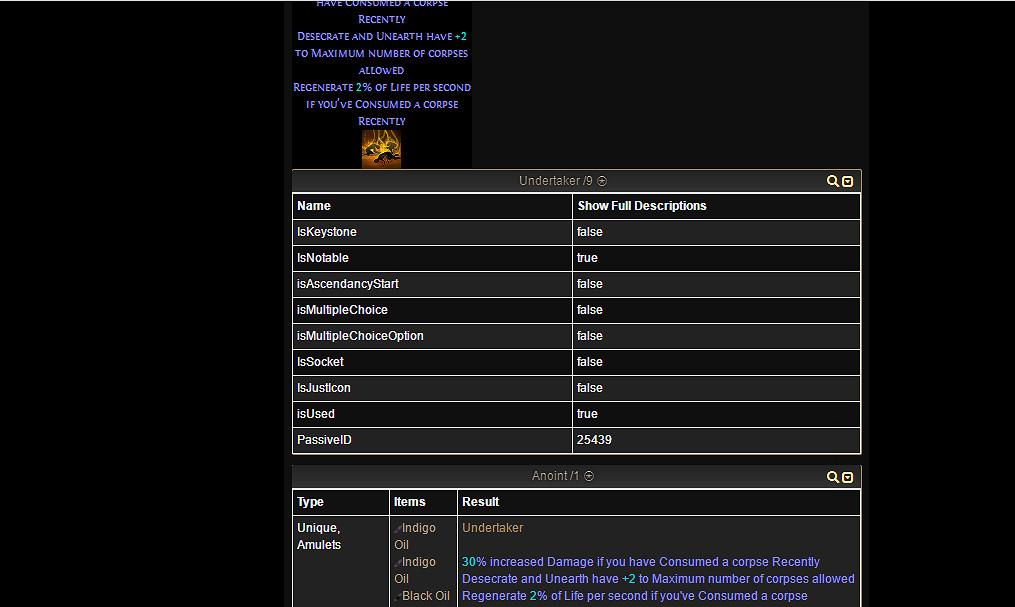
Task: Open the Anoint table dropdown arrow
Action: tap(848, 477)
